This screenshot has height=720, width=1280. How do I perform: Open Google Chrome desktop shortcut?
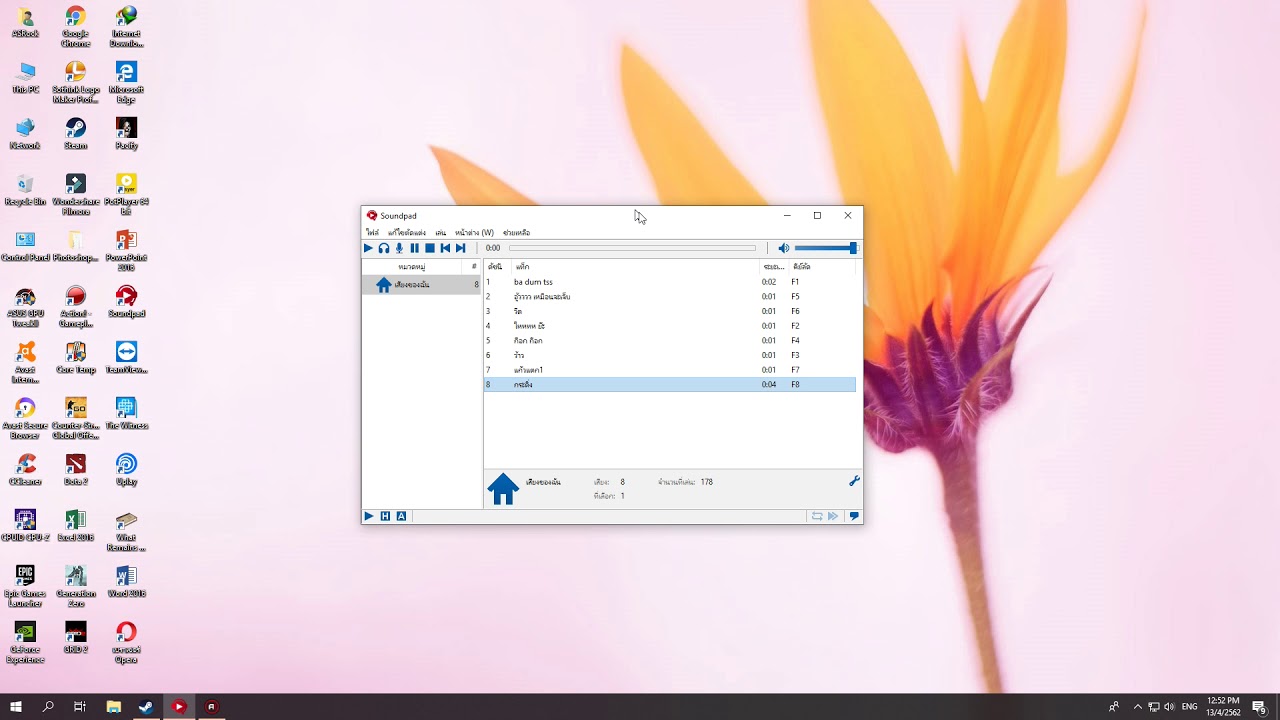pyautogui.click(x=75, y=27)
